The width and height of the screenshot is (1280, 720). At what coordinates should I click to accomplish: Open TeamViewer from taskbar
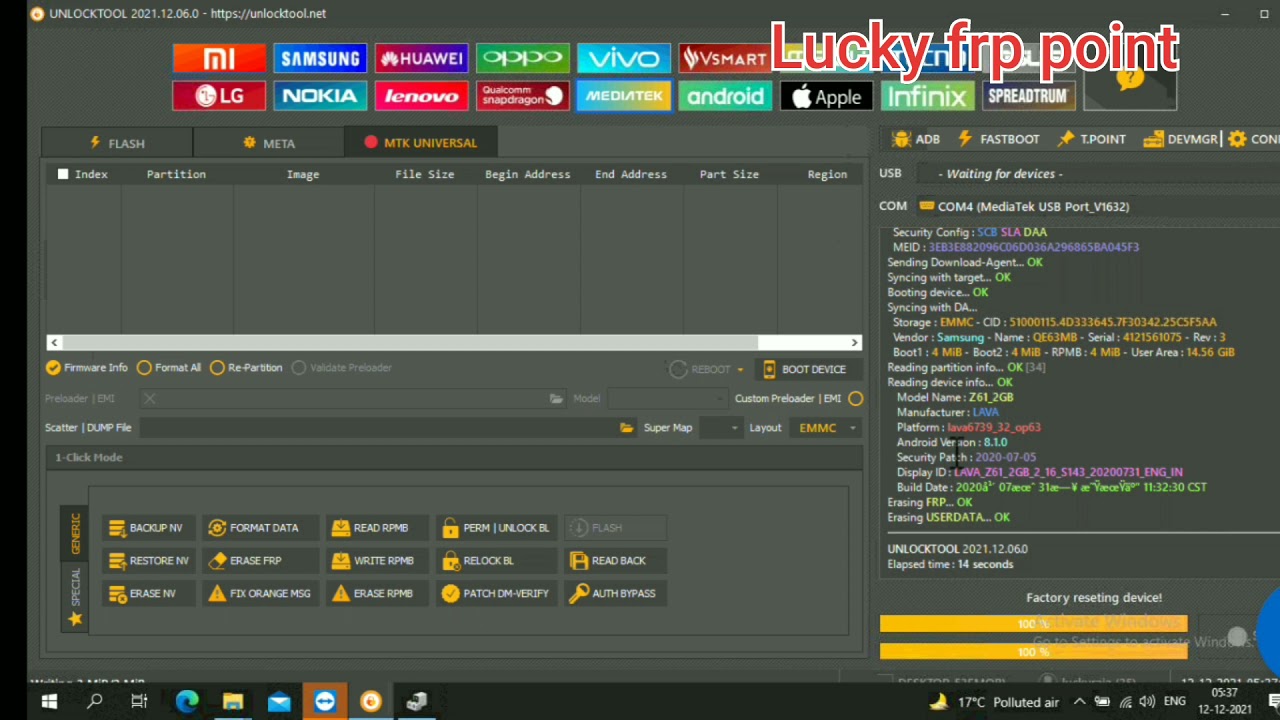(325, 702)
